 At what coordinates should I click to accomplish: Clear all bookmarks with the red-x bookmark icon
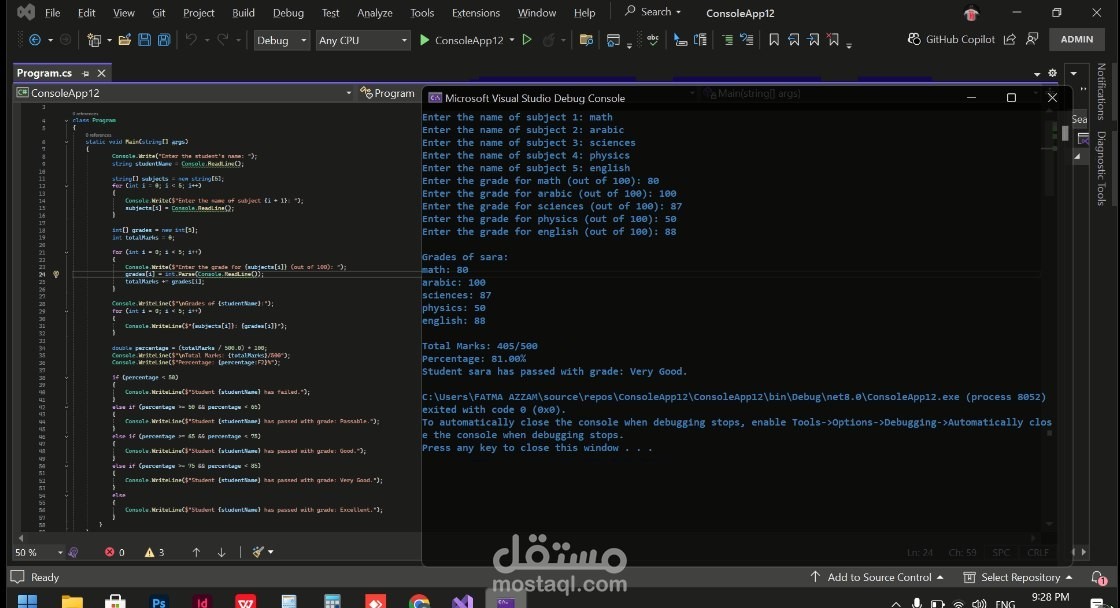[833, 40]
